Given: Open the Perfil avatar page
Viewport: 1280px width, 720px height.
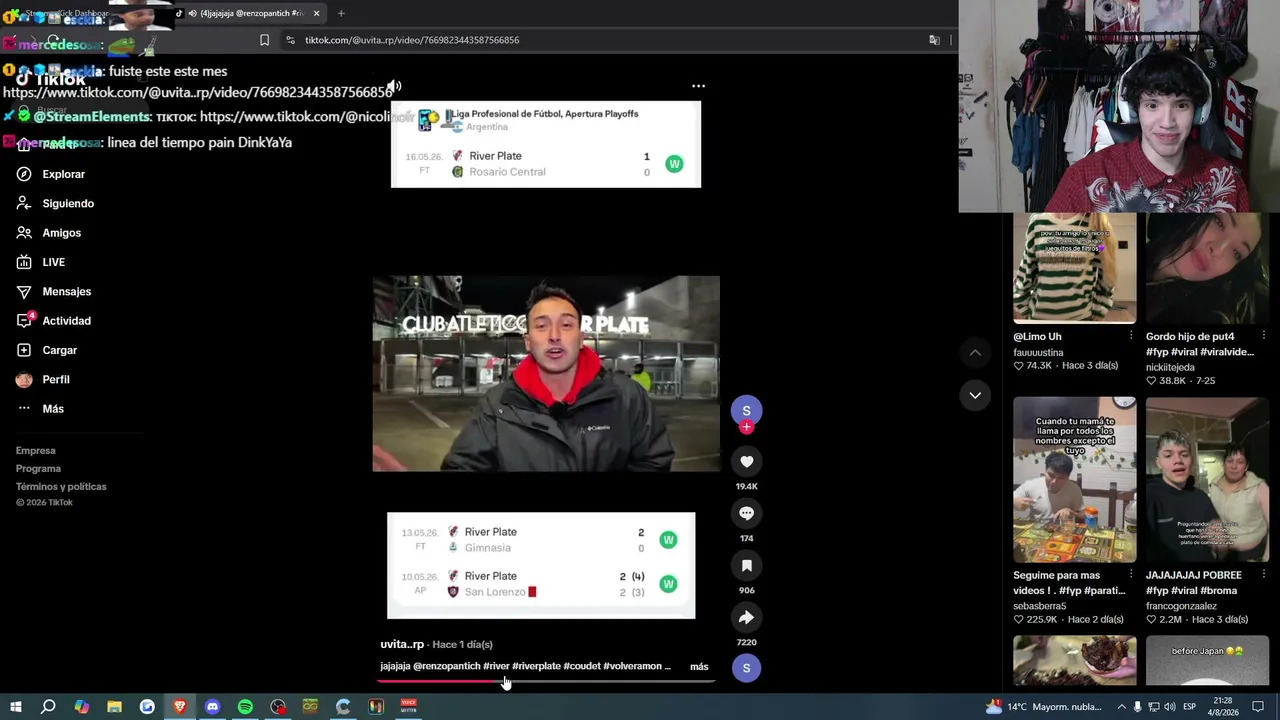Looking at the screenshot, I should pyautogui.click(x=43, y=380).
